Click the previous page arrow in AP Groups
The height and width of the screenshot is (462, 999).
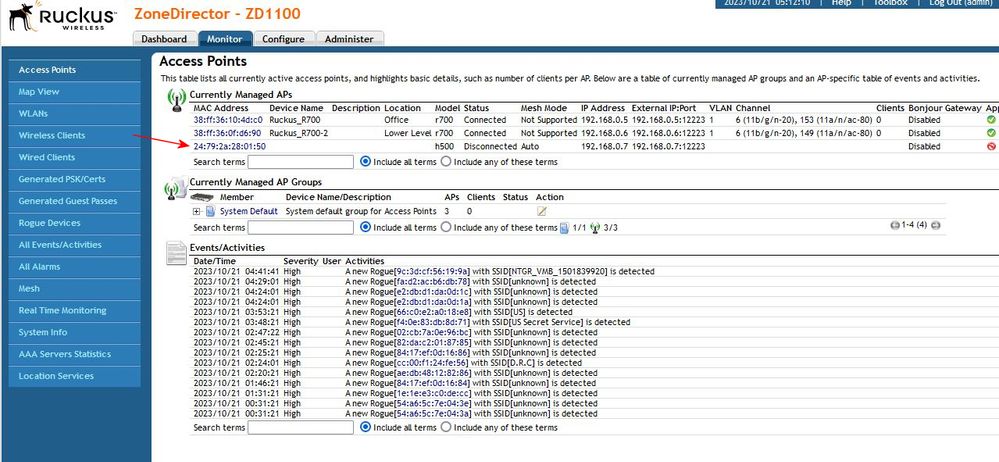coord(895,227)
